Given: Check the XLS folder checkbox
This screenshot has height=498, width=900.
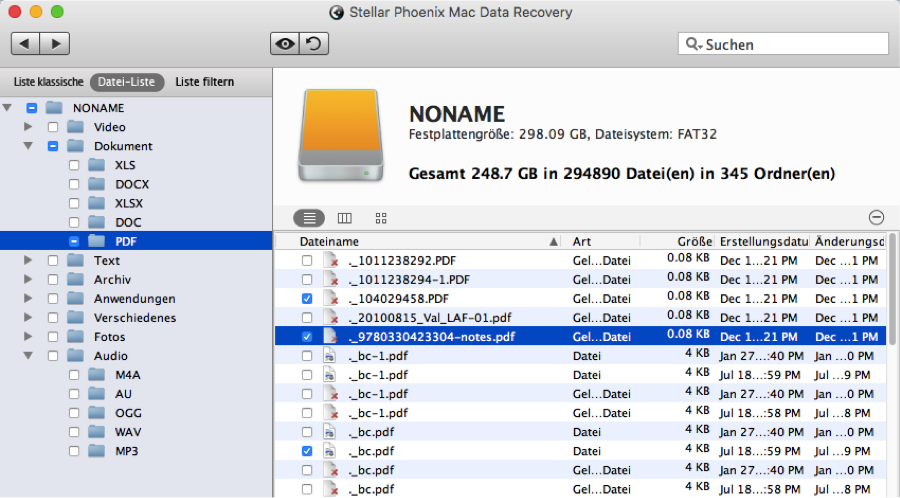Looking at the screenshot, I should pyautogui.click(x=74, y=165).
